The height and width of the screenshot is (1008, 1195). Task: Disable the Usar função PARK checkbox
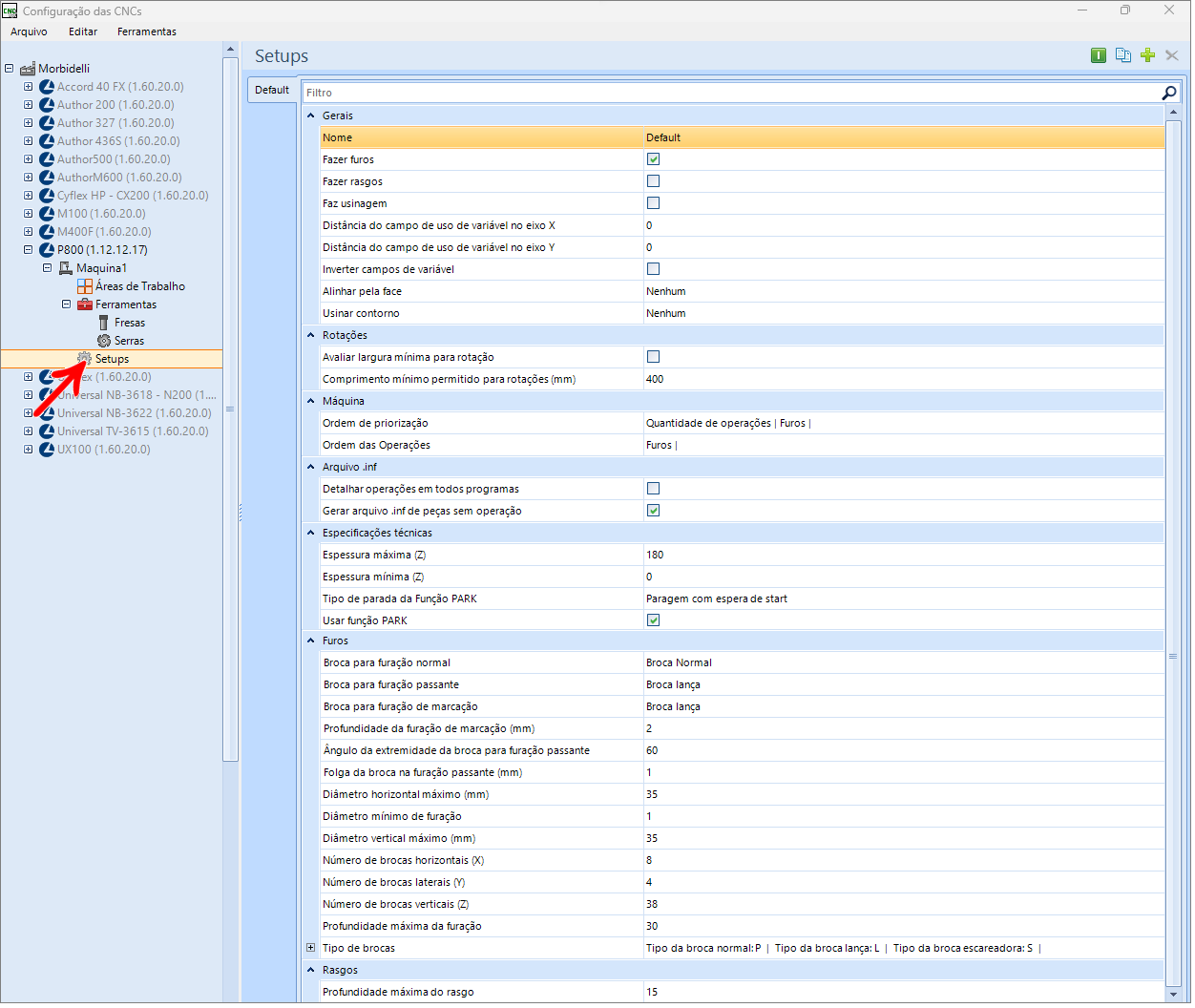653,620
